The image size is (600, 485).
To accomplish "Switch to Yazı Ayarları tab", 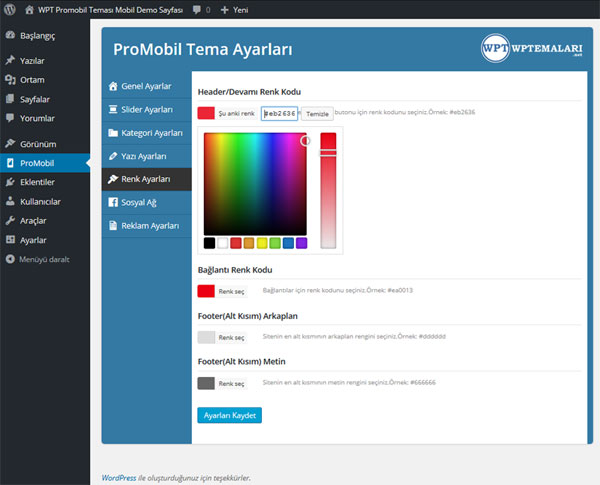I will [x=147, y=156].
